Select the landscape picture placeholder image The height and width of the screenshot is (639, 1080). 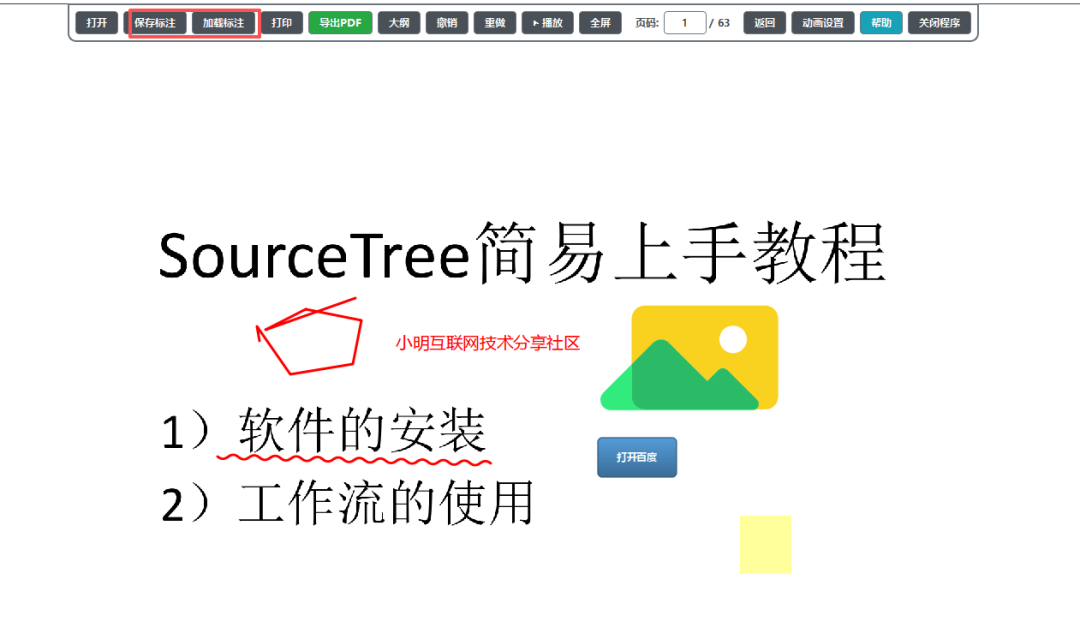(x=689, y=358)
